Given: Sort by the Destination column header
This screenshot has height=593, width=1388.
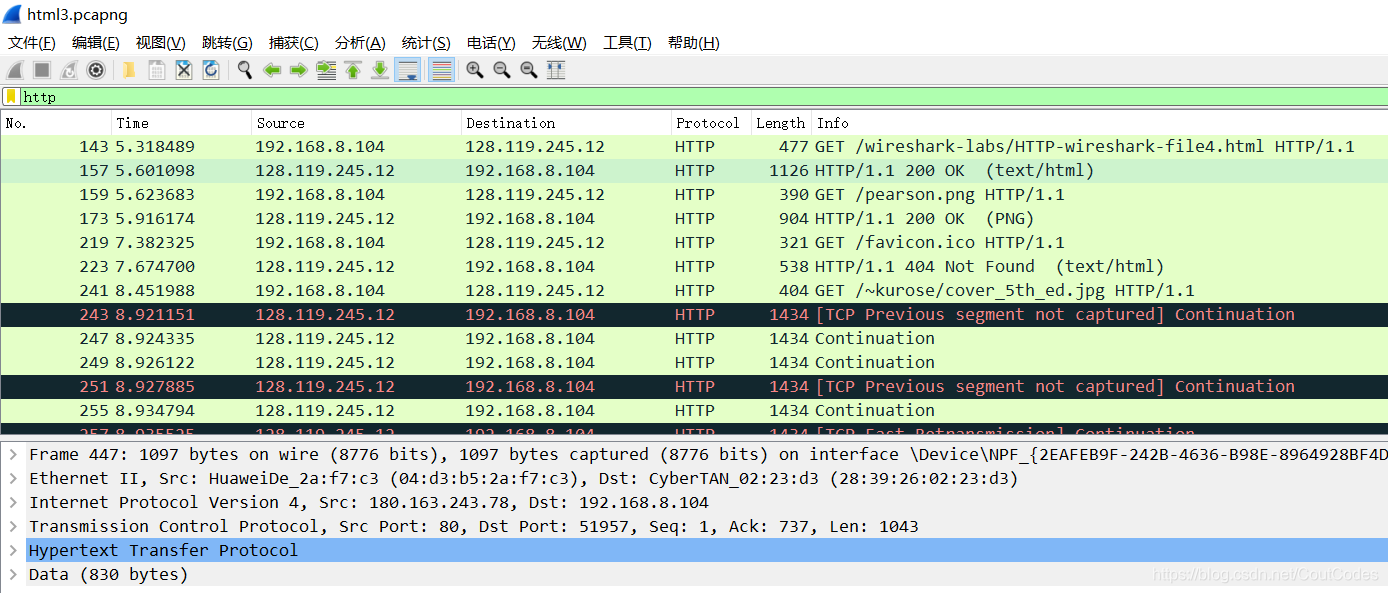Looking at the screenshot, I should 566,123.
